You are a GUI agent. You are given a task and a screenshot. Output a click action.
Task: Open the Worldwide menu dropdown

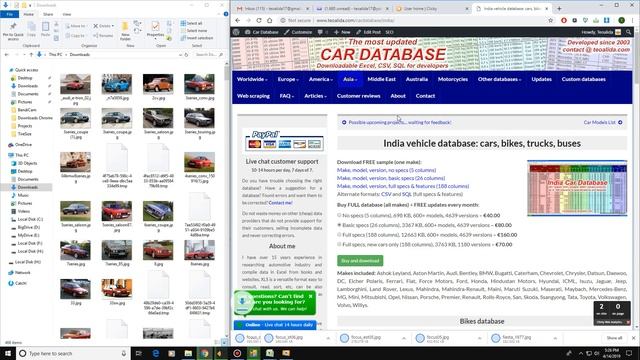tap(252, 79)
